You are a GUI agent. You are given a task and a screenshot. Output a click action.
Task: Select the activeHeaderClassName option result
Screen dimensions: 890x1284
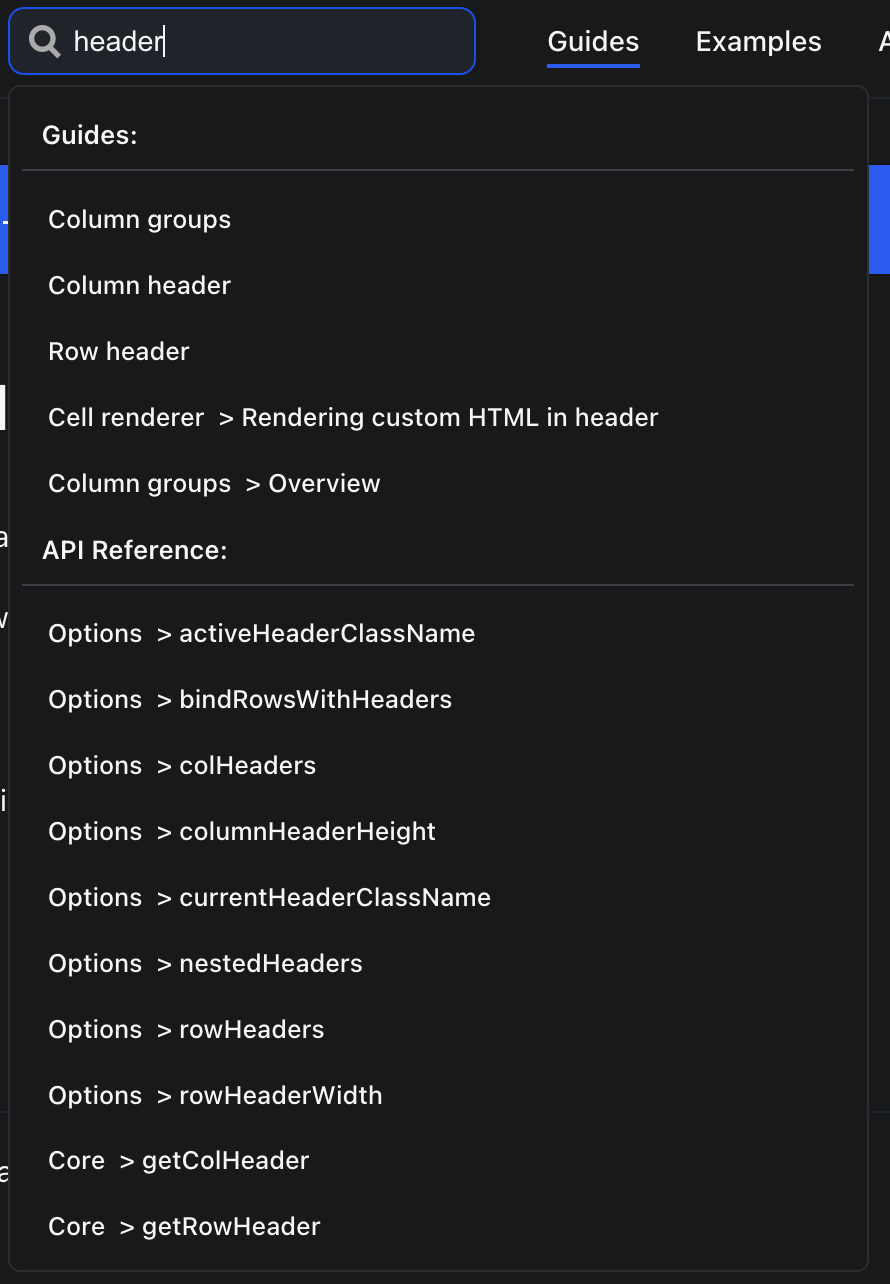(x=261, y=633)
